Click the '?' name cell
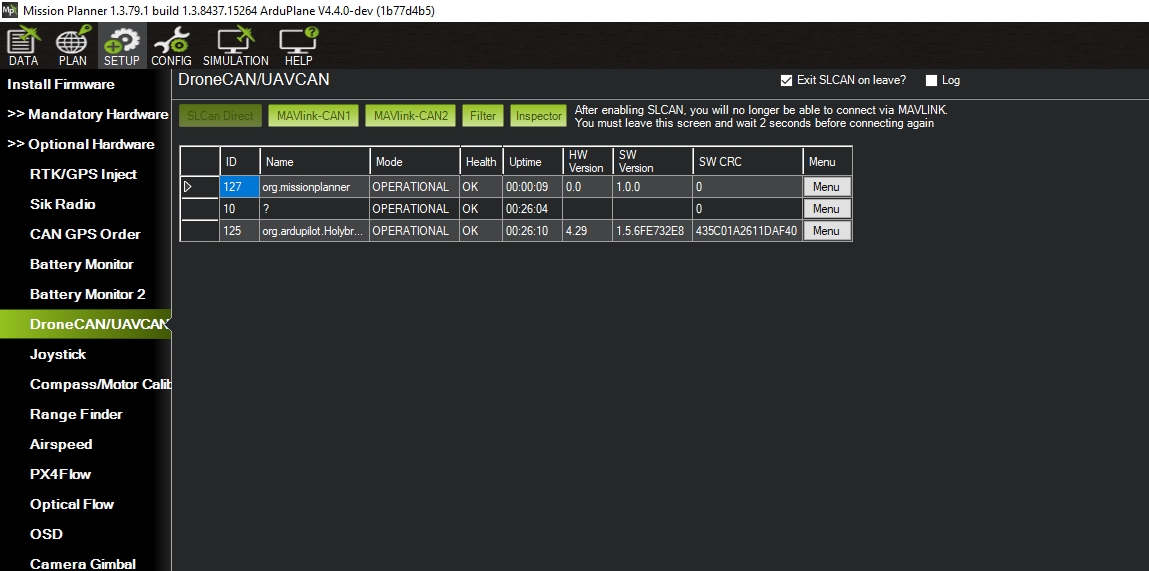Screen dimensions: 1149x571 [x=314, y=209]
